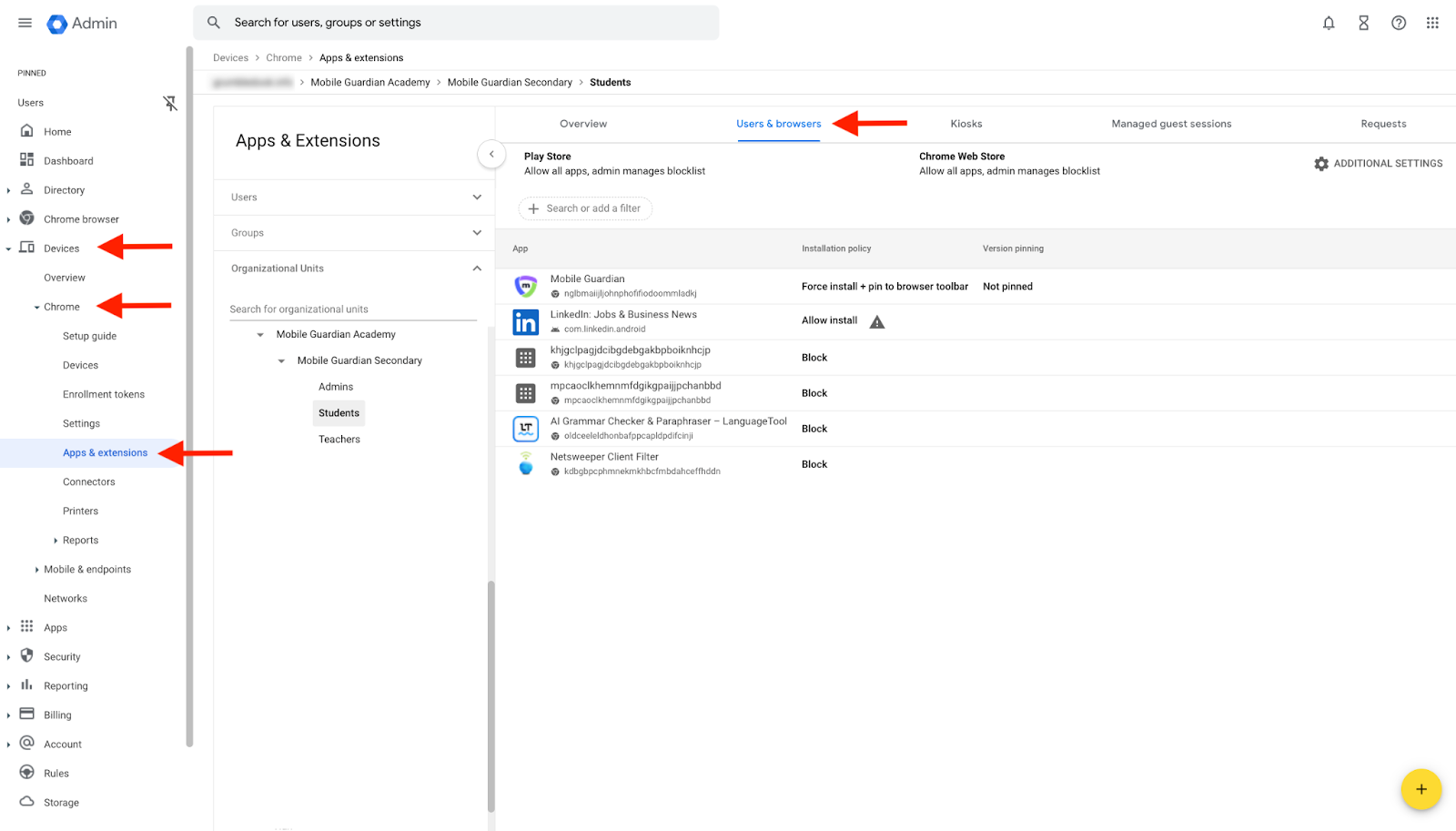The width and height of the screenshot is (1456, 831).
Task: Click the yellow add app plus button
Action: coord(1421,789)
